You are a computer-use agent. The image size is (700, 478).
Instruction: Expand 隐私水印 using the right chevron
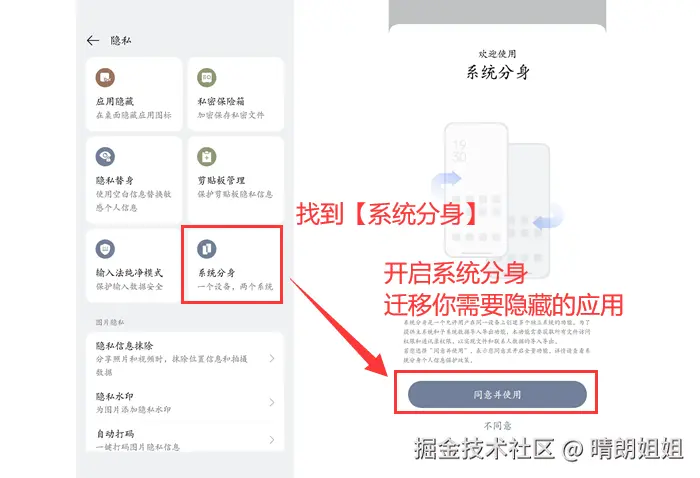(272, 402)
